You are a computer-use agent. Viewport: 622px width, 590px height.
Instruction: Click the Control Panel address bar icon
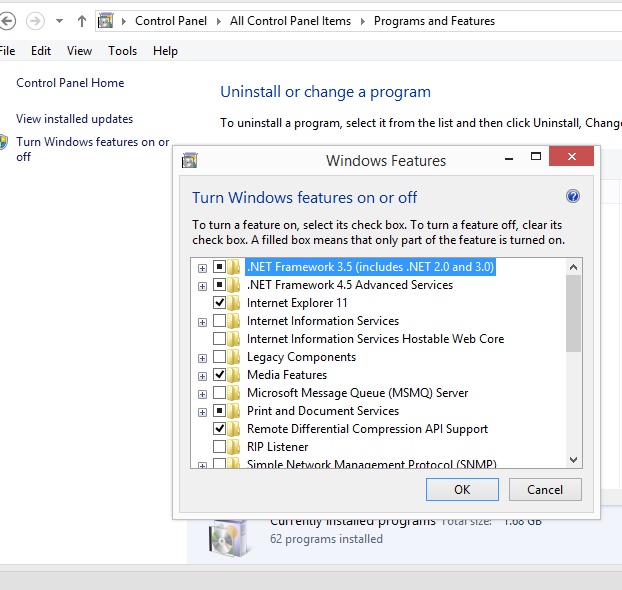106,21
